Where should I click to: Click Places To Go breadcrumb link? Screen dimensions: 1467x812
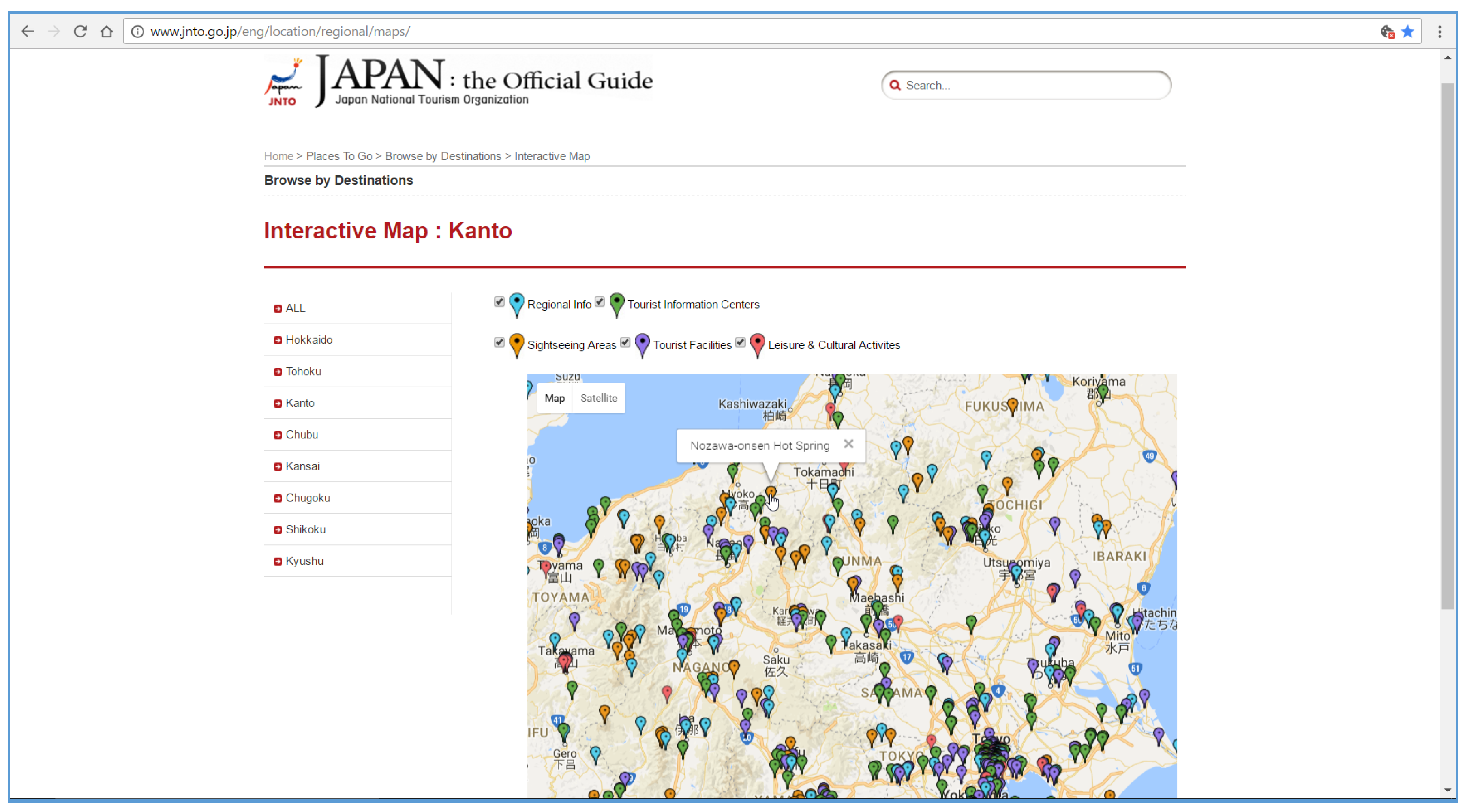pos(339,156)
